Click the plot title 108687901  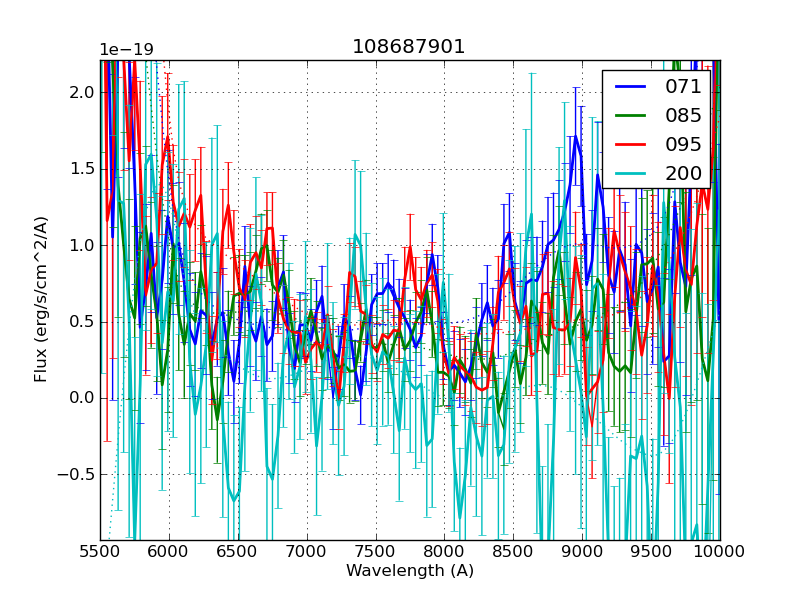click(409, 47)
